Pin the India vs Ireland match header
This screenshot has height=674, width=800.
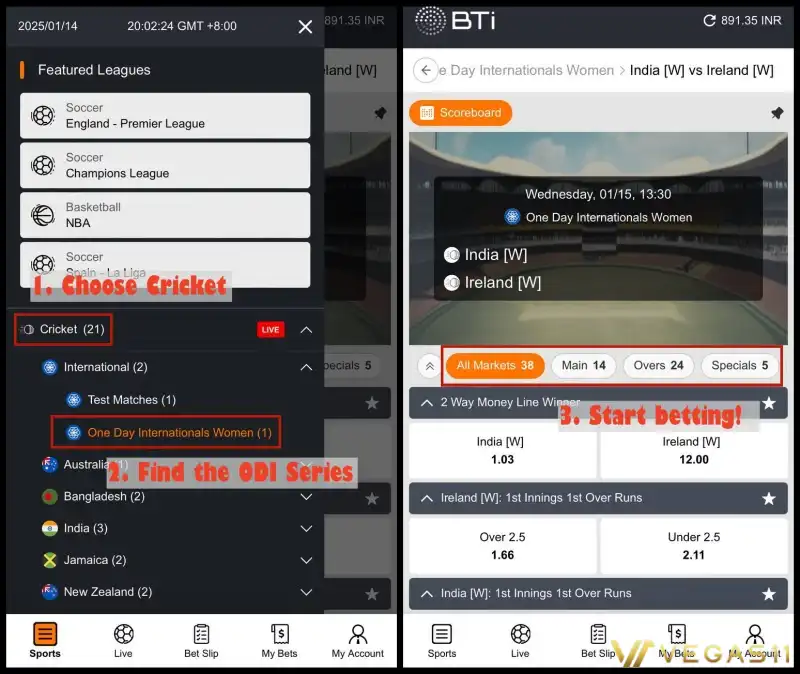coord(778,114)
